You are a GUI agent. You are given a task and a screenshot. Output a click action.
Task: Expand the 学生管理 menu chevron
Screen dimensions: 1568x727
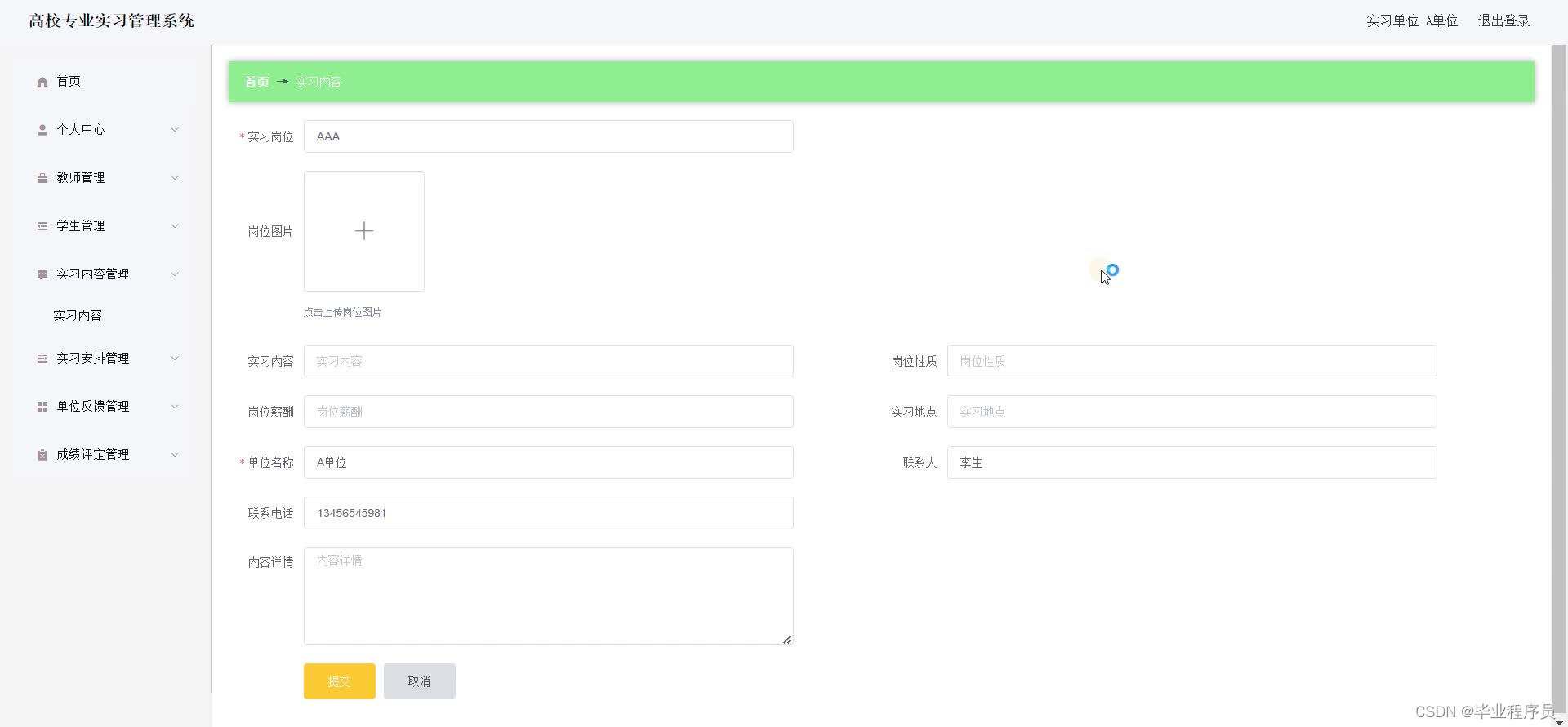(175, 226)
